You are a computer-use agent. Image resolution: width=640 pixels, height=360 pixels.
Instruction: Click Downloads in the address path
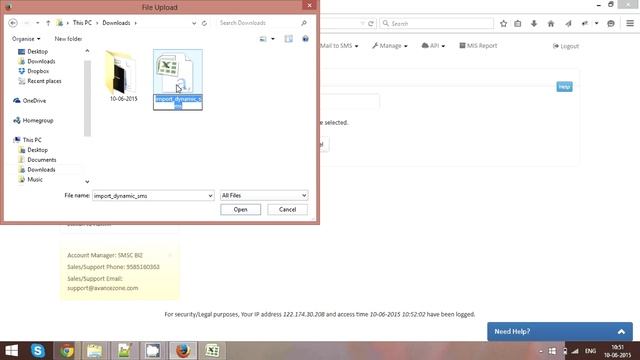(116, 23)
